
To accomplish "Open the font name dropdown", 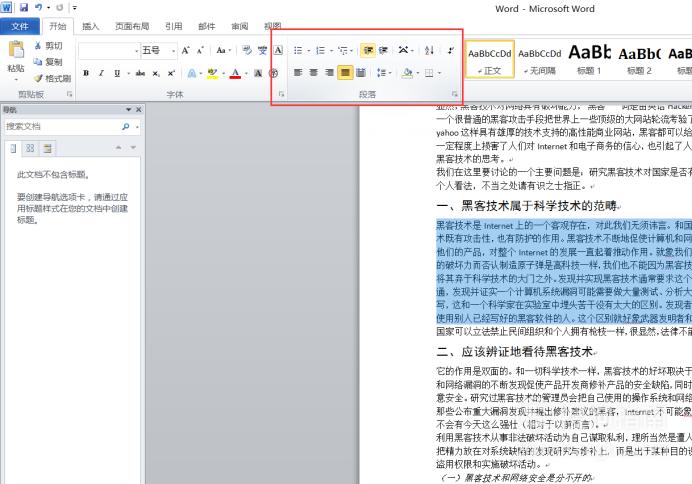I will point(136,51).
